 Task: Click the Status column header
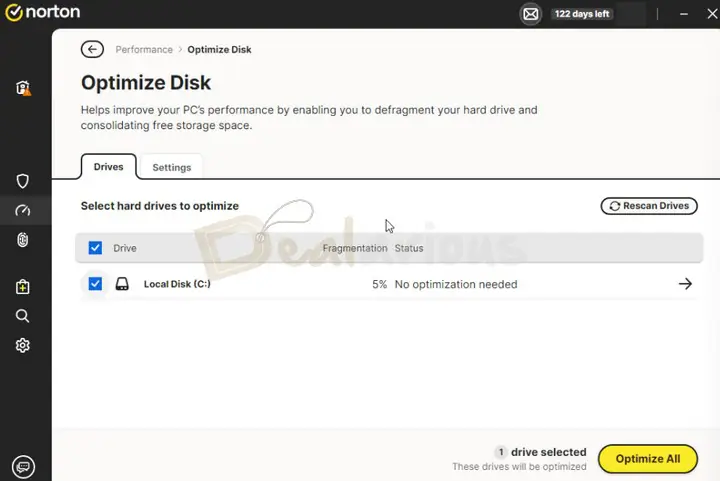(x=409, y=248)
